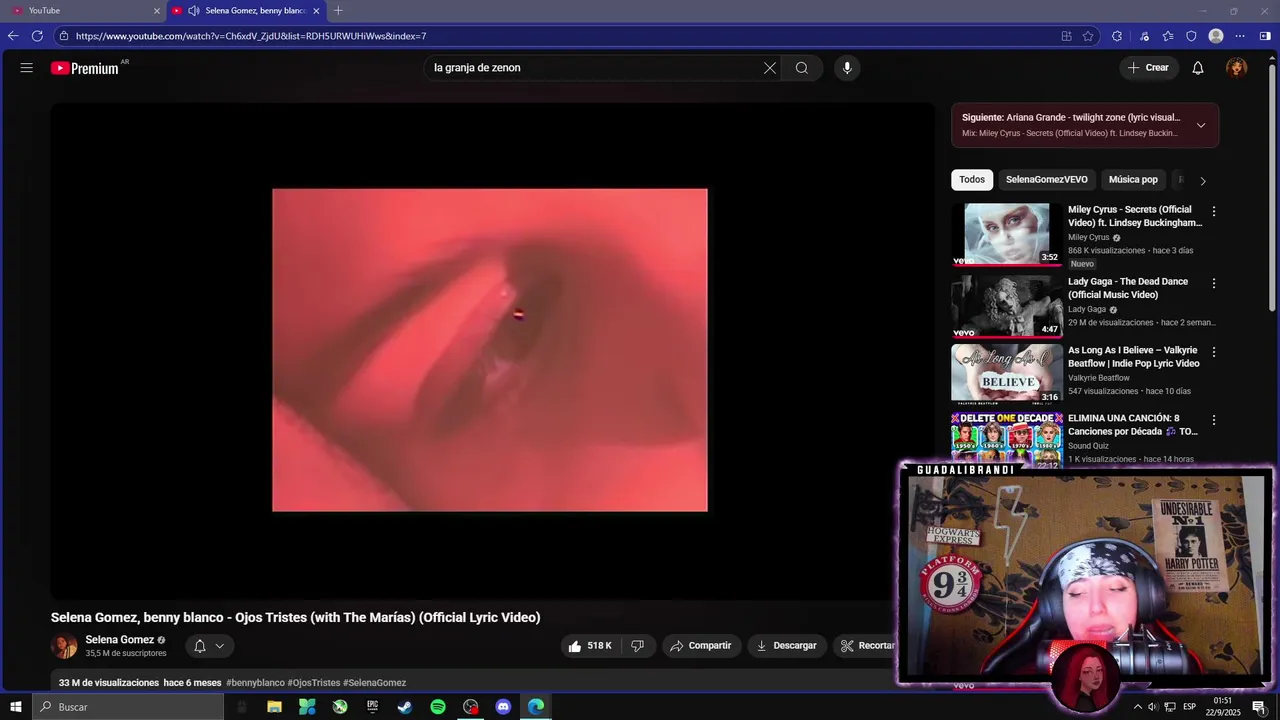1280x720 pixels.
Task: Open browser extensions puzzle icon
Action: tap(1117, 36)
